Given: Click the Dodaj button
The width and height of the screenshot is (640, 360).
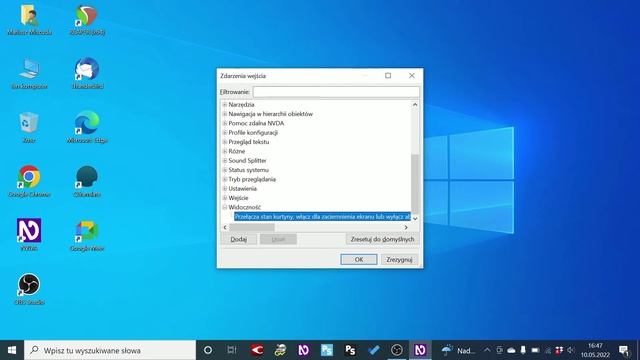Looking at the screenshot, I should [x=239, y=239].
